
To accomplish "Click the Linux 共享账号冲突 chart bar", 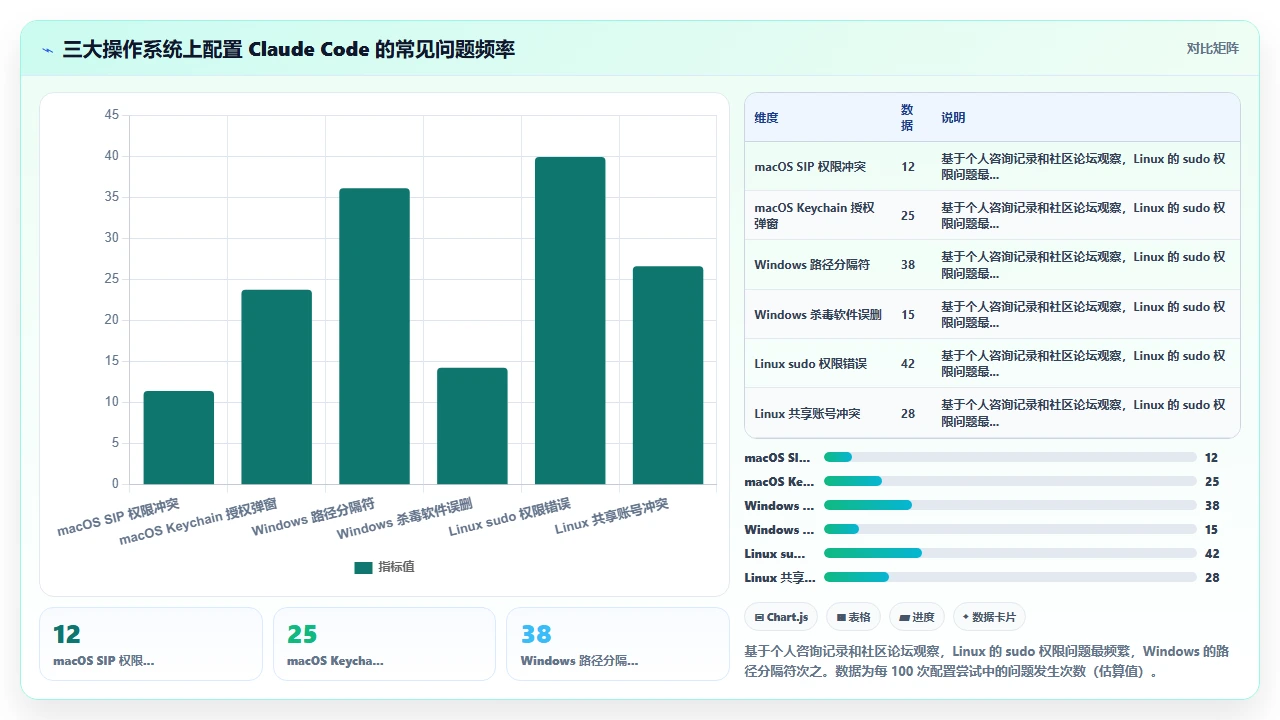I will [x=668, y=375].
